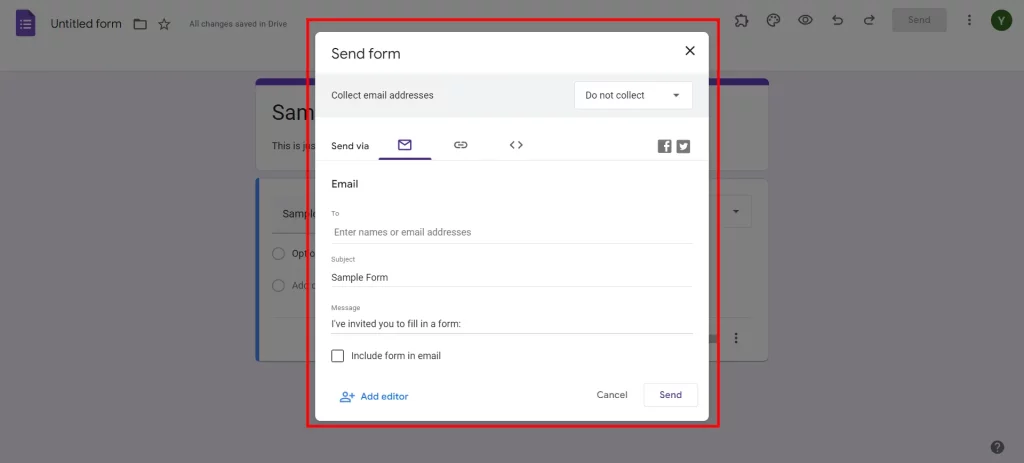Screen dimensions: 1024x463
Task: Click the undo arrow icon
Action: pyautogui.click(x=837, y=20)
